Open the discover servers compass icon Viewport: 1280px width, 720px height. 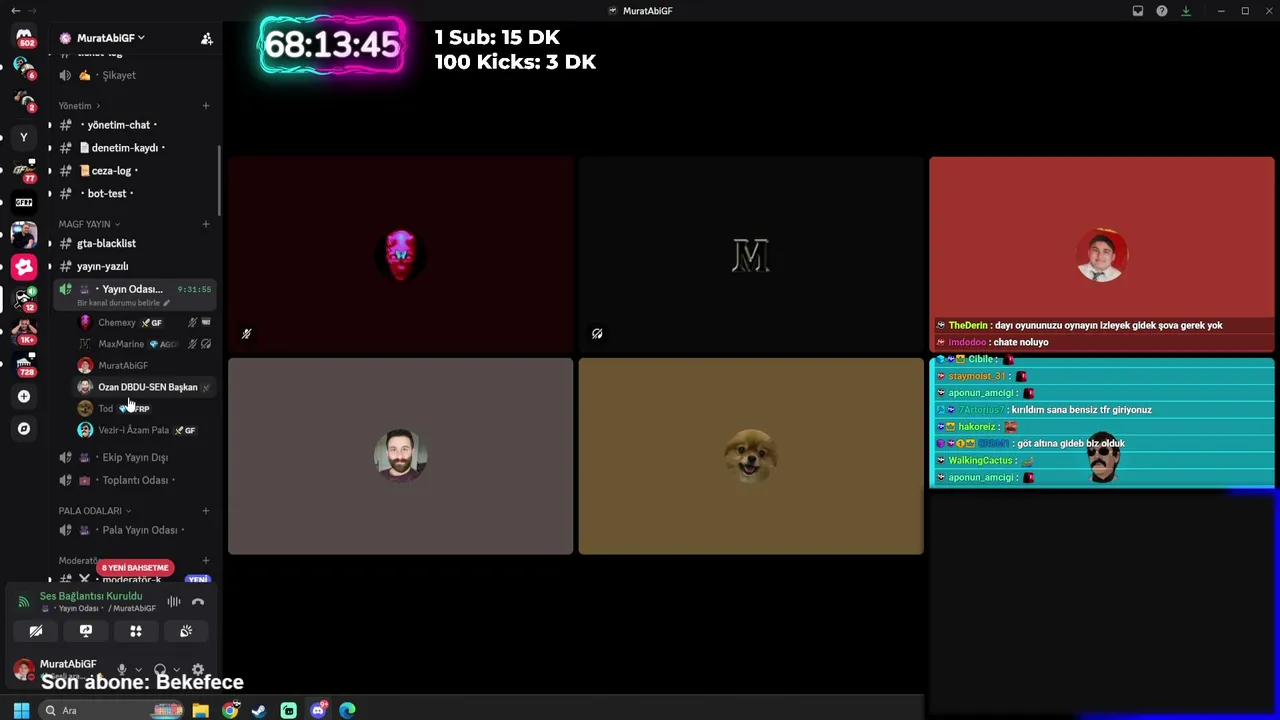coord(24,428)
